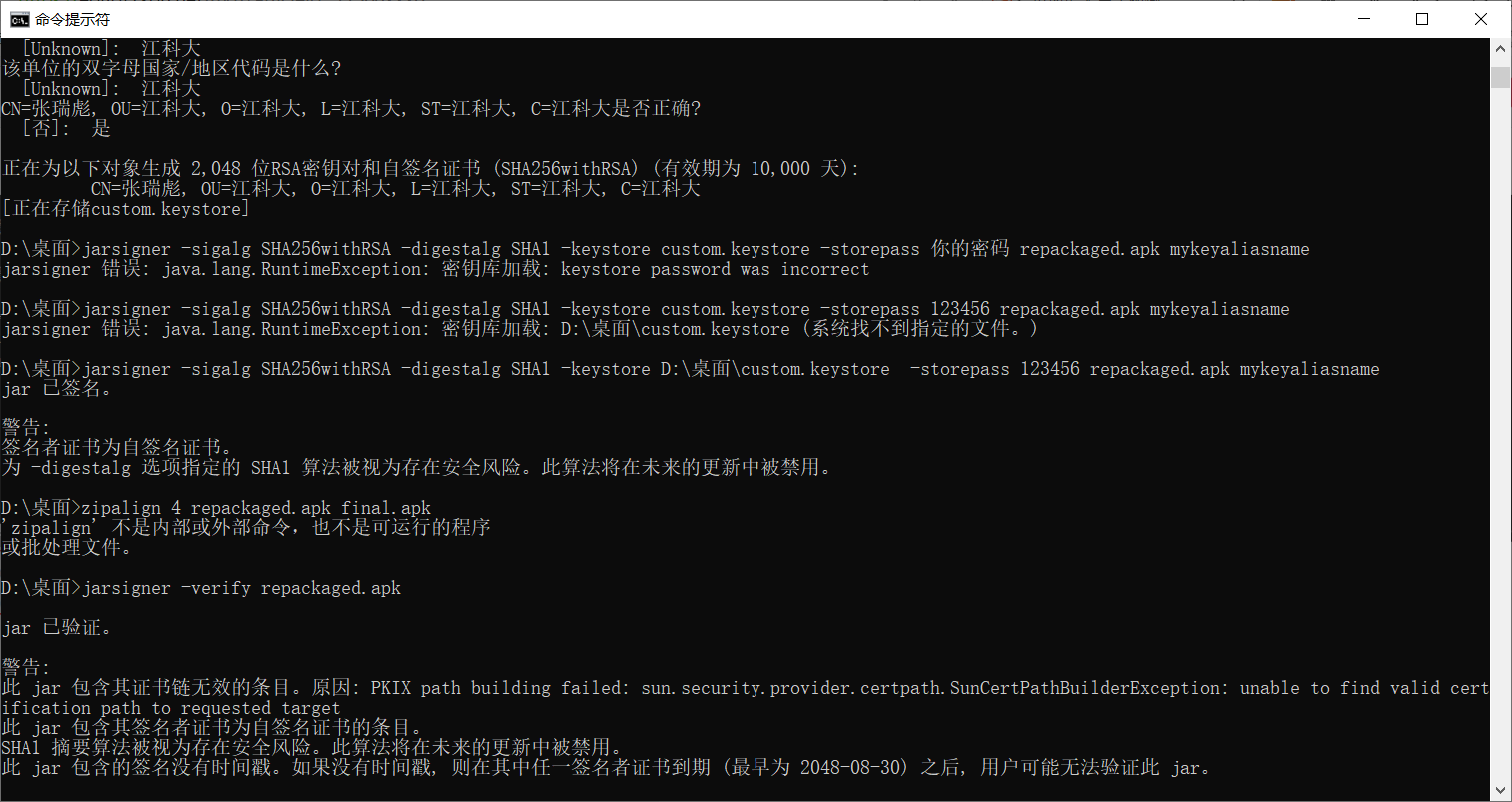Image resolution: width=1512 pixels, height=802 pixels.
Task: Close the 命令提示符 window
Action: (1481, 19)
